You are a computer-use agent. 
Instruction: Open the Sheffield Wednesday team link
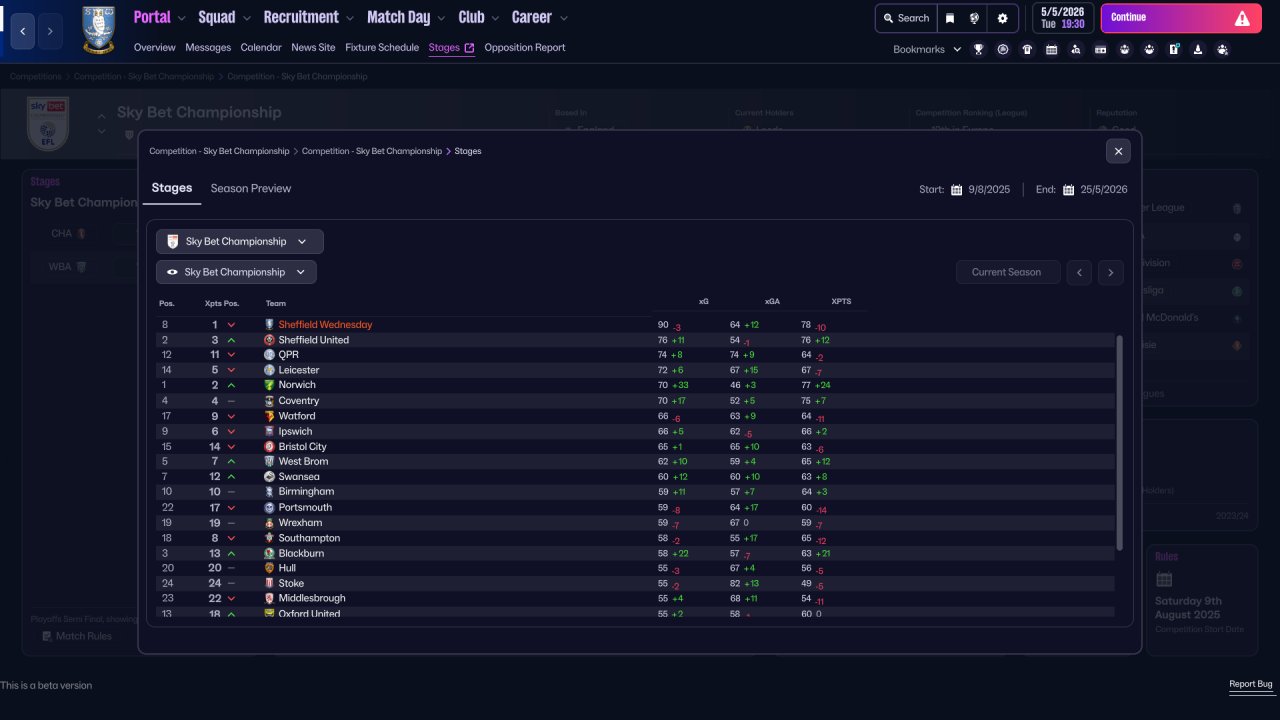point(325,324)
